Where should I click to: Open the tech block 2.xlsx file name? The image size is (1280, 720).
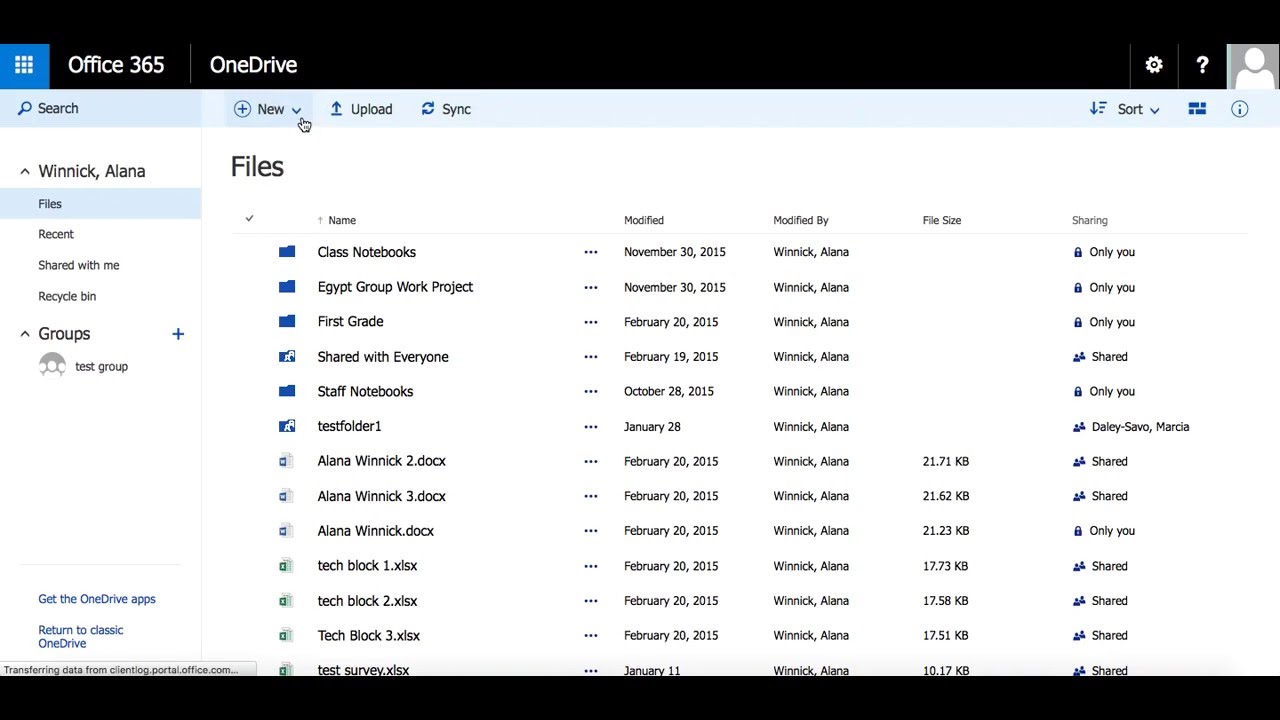pos(367,601)
